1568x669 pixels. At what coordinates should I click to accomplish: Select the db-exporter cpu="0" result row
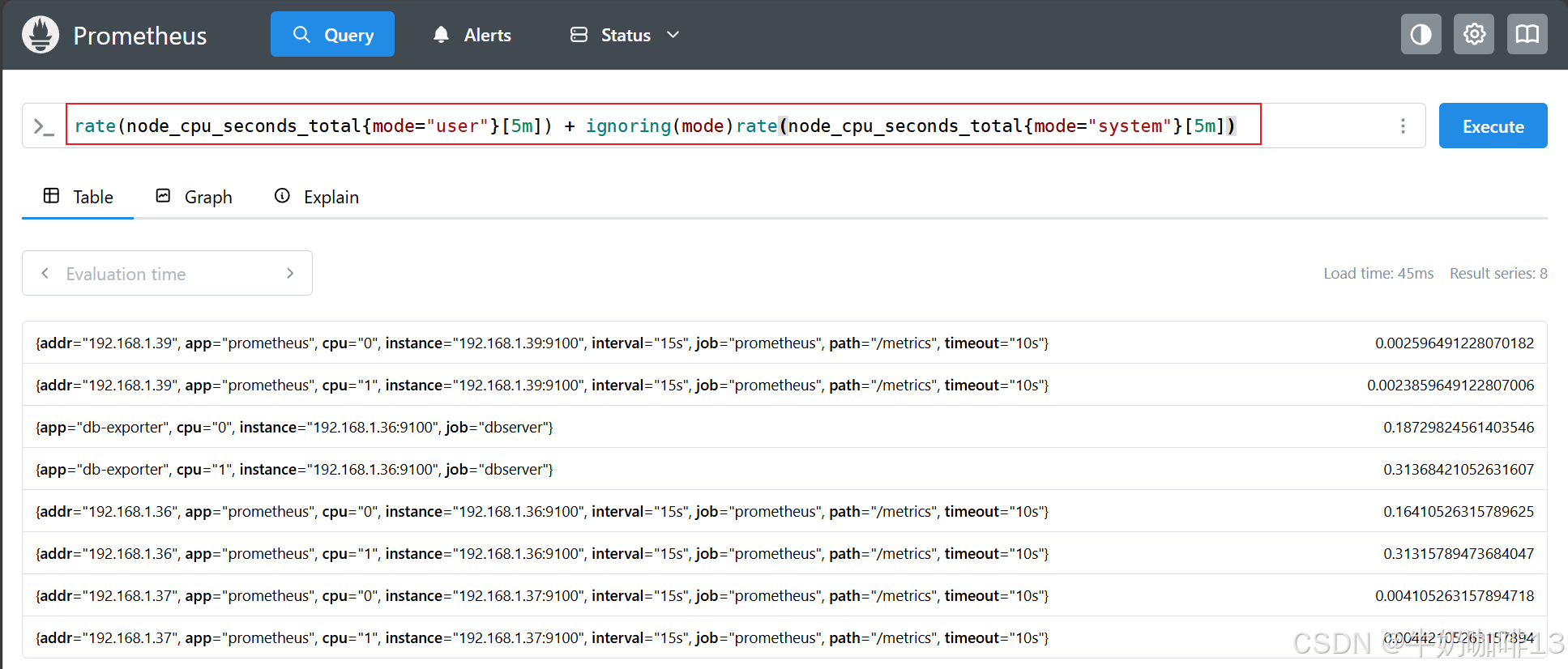[x=784, y=427]
